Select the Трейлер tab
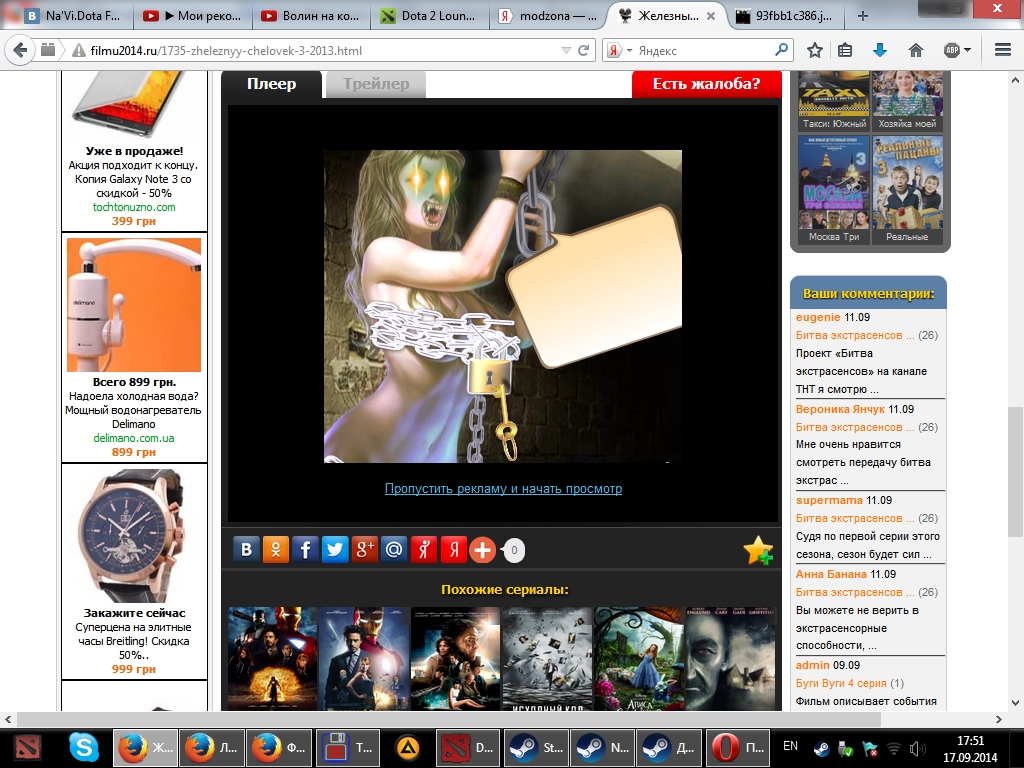The width and height of the screenshot is (1024, 768). click(376, 84)
